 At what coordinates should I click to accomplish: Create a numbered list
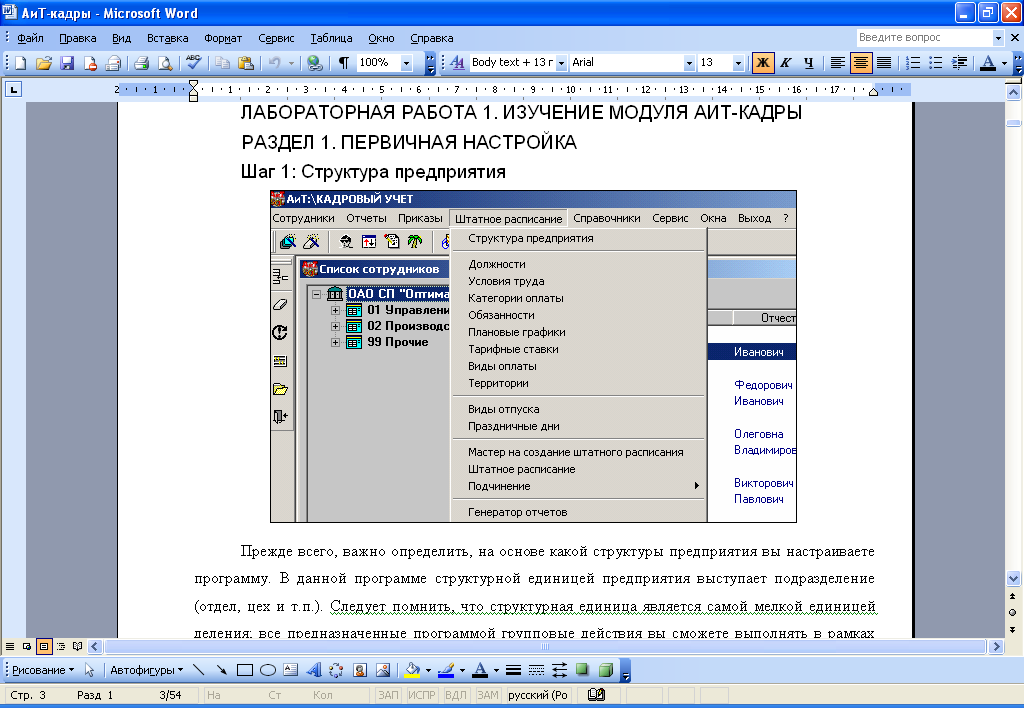913,63
